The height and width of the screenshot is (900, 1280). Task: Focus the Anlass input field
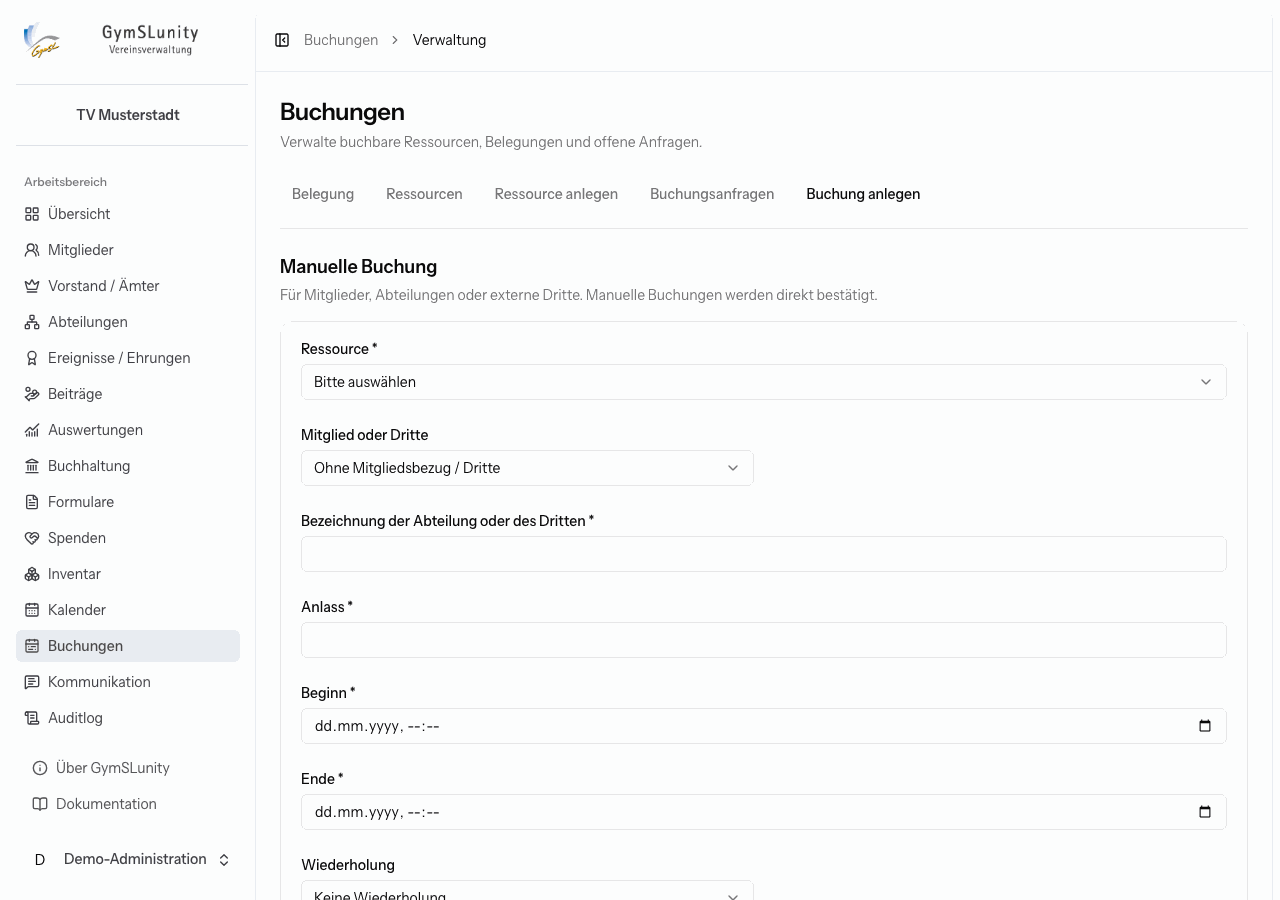[x=764, y=640]
